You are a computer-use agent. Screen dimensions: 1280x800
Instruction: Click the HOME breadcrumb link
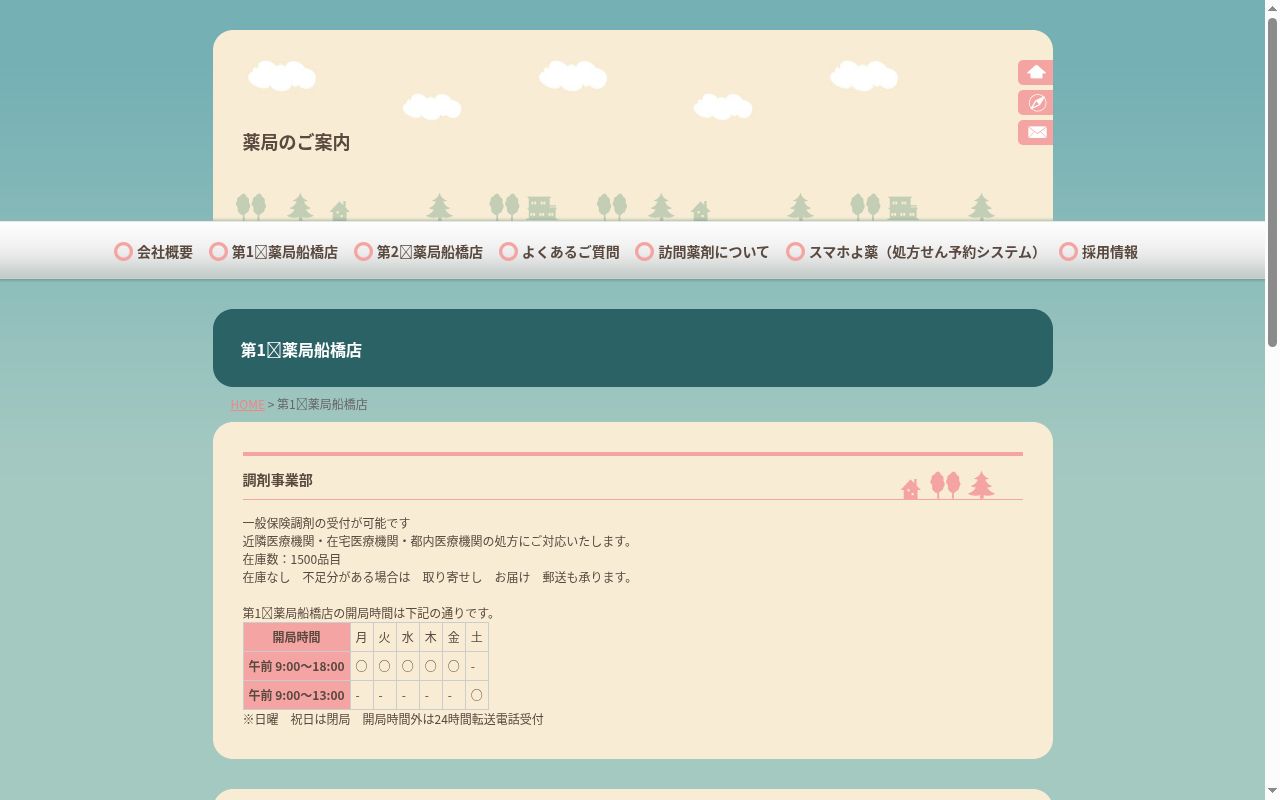coord(247,404)
